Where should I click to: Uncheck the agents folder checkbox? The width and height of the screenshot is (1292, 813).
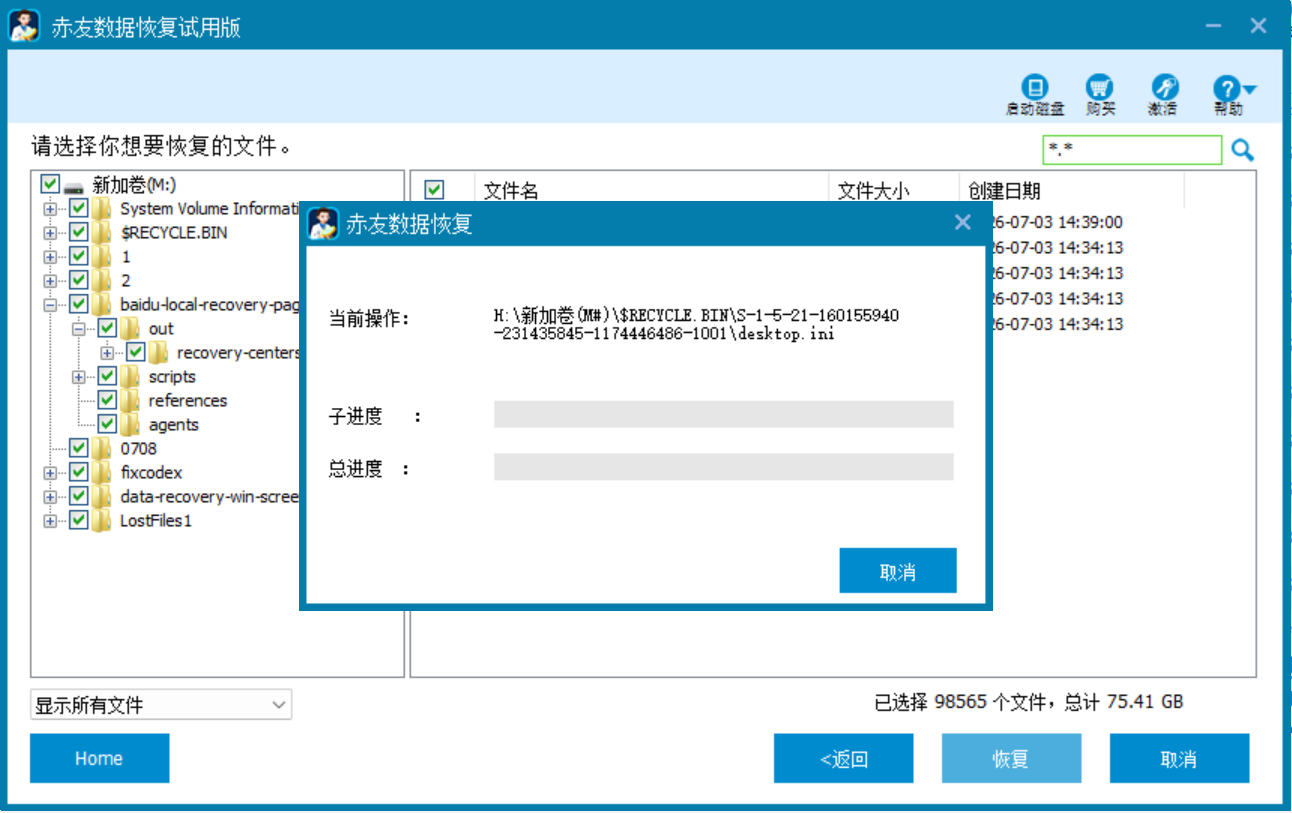(x=107, y=425)
